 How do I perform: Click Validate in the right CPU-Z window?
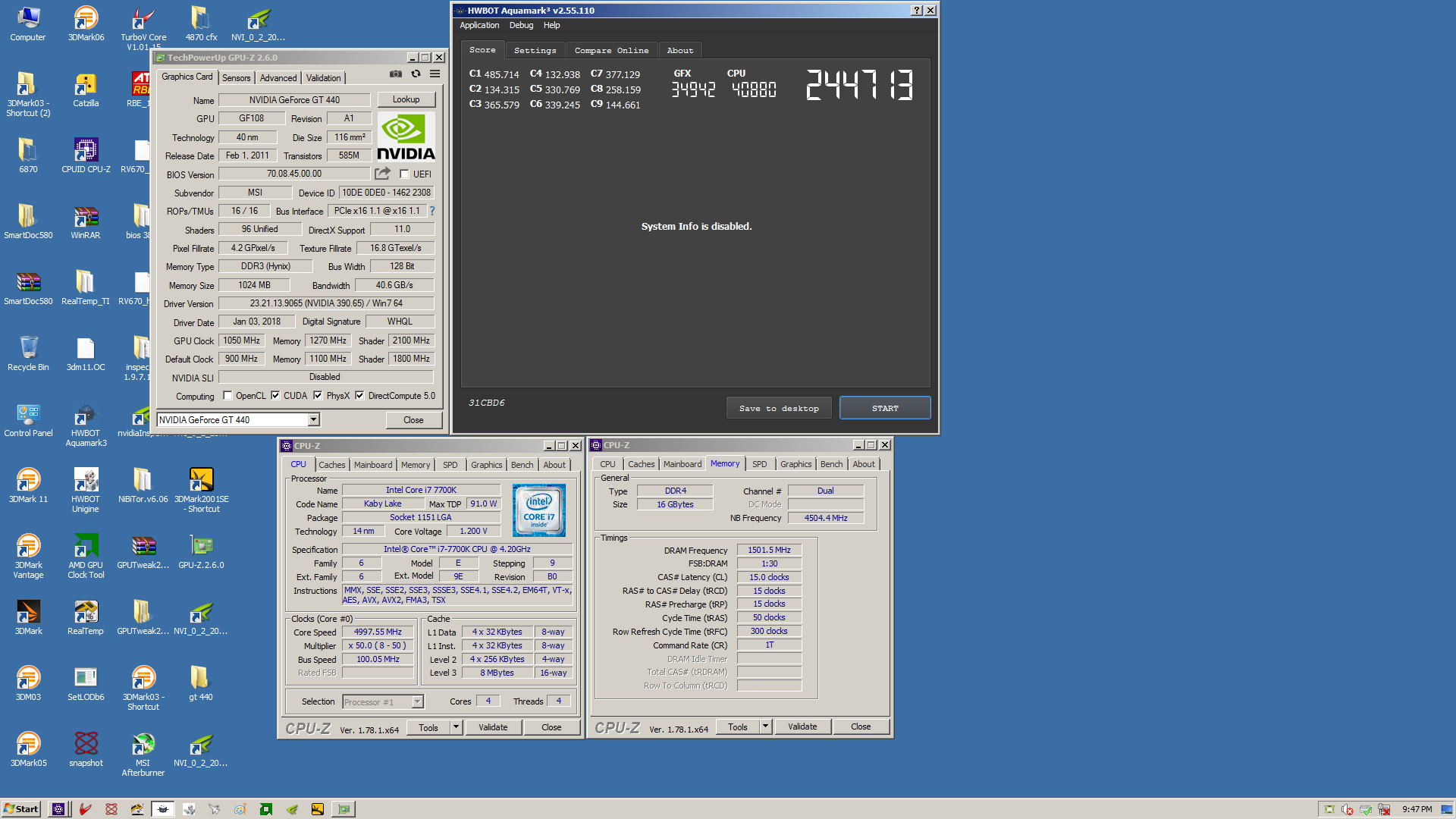[802, 726]
